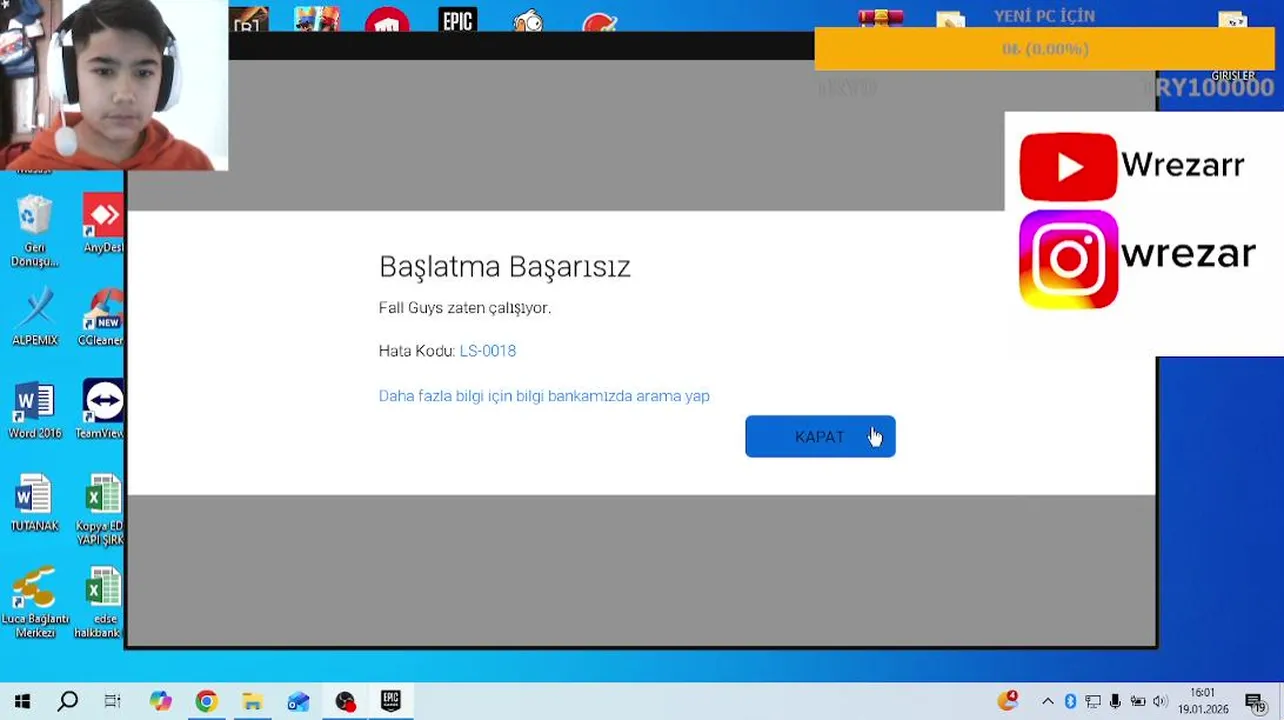Open the CCleaner desktop shortcut
This screenshot has height=720, width=1284.
(x=102, y=317)
